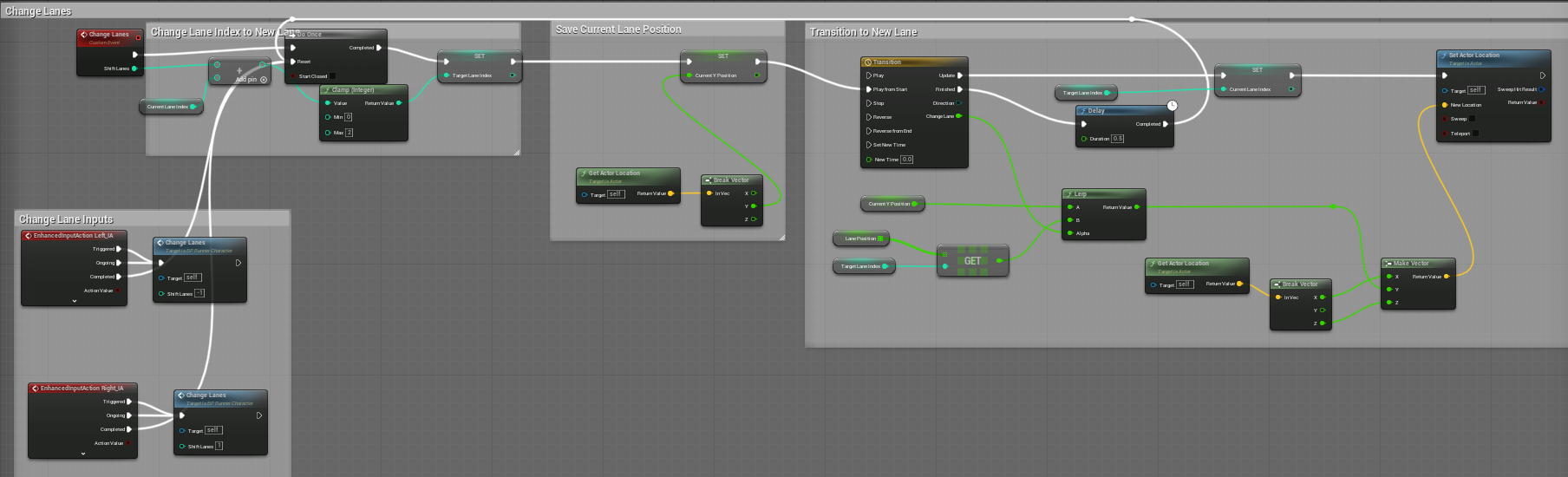
Task: Expand the EnhancedInputAction Right_IA node pins
Action: point(83,454)
